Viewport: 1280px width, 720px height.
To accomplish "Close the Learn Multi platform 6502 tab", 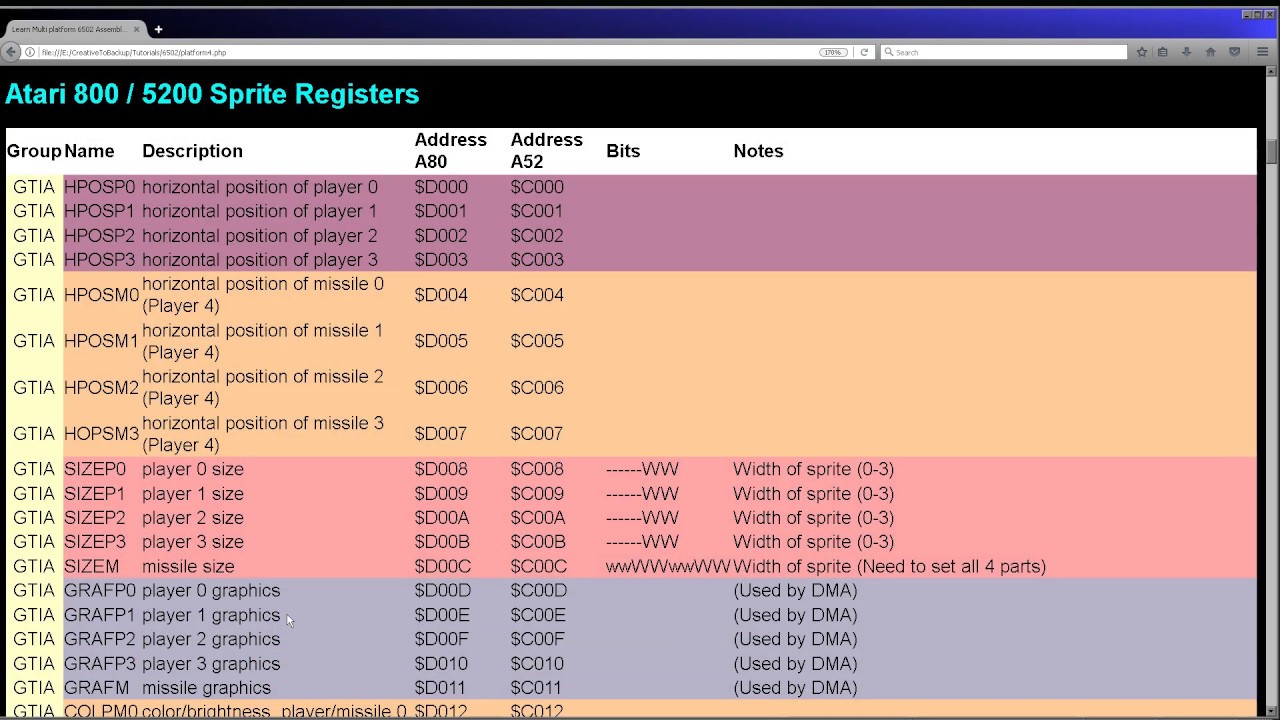I will [137, 30].
